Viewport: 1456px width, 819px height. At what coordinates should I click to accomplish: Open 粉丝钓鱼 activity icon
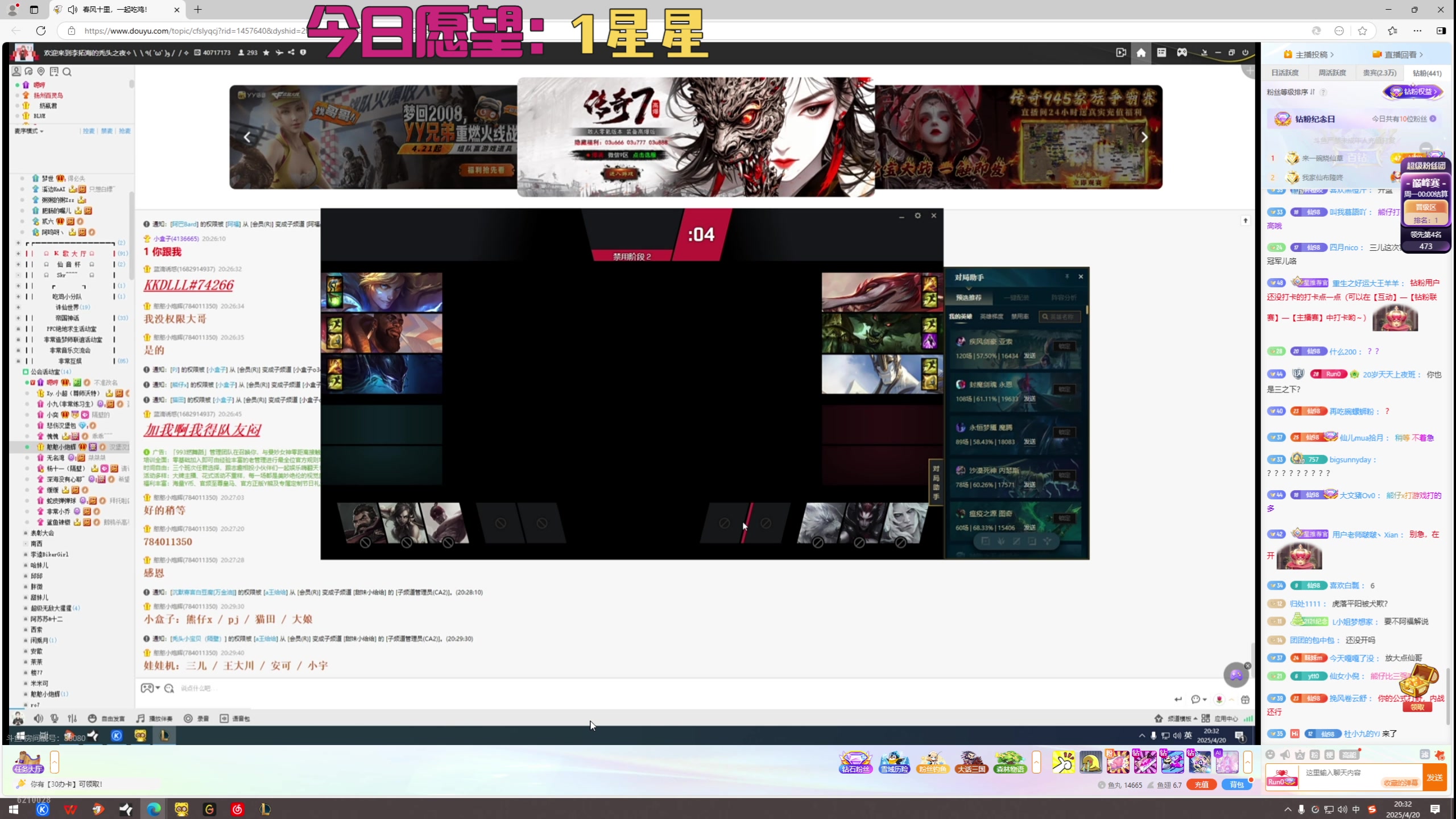[x=933, y=762]
